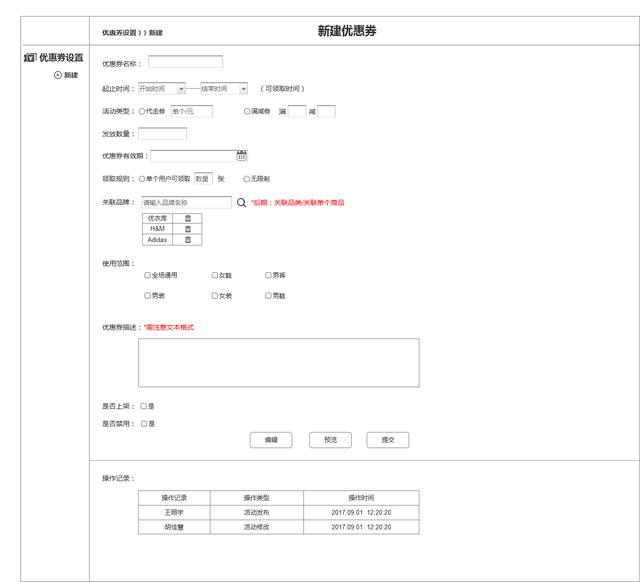Open the calendar picker for coupon validity
Screen dimensions: 640x582
click(241, 156)
